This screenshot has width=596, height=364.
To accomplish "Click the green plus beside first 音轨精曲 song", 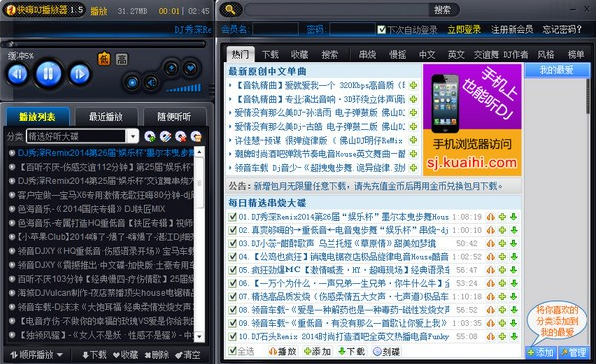I will (413, 85).
